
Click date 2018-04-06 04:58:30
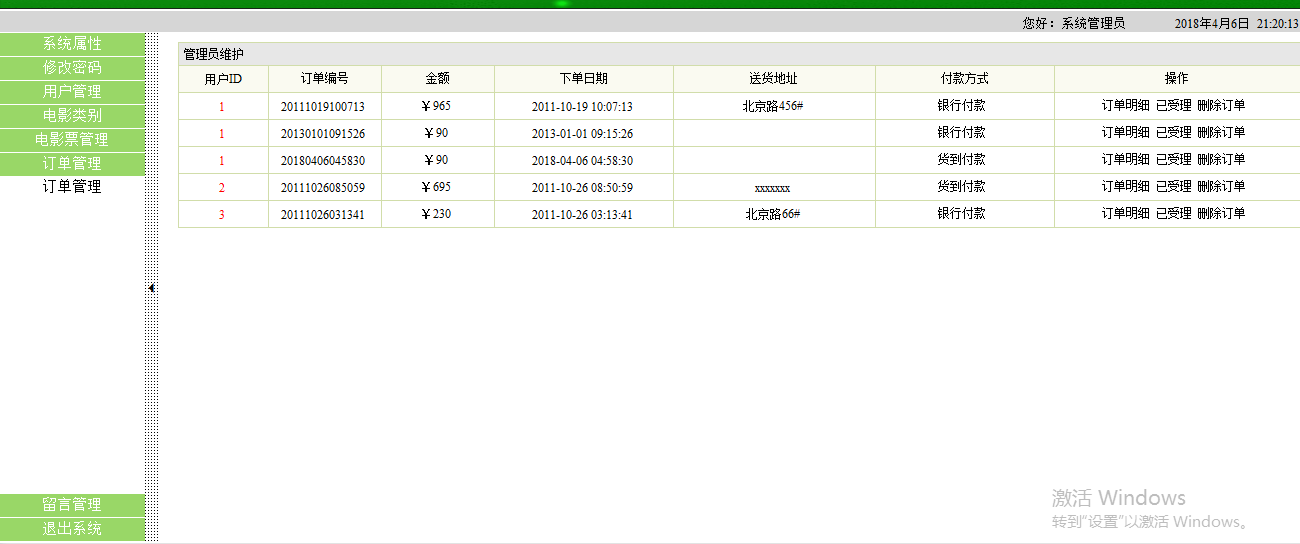coord(582,160)
